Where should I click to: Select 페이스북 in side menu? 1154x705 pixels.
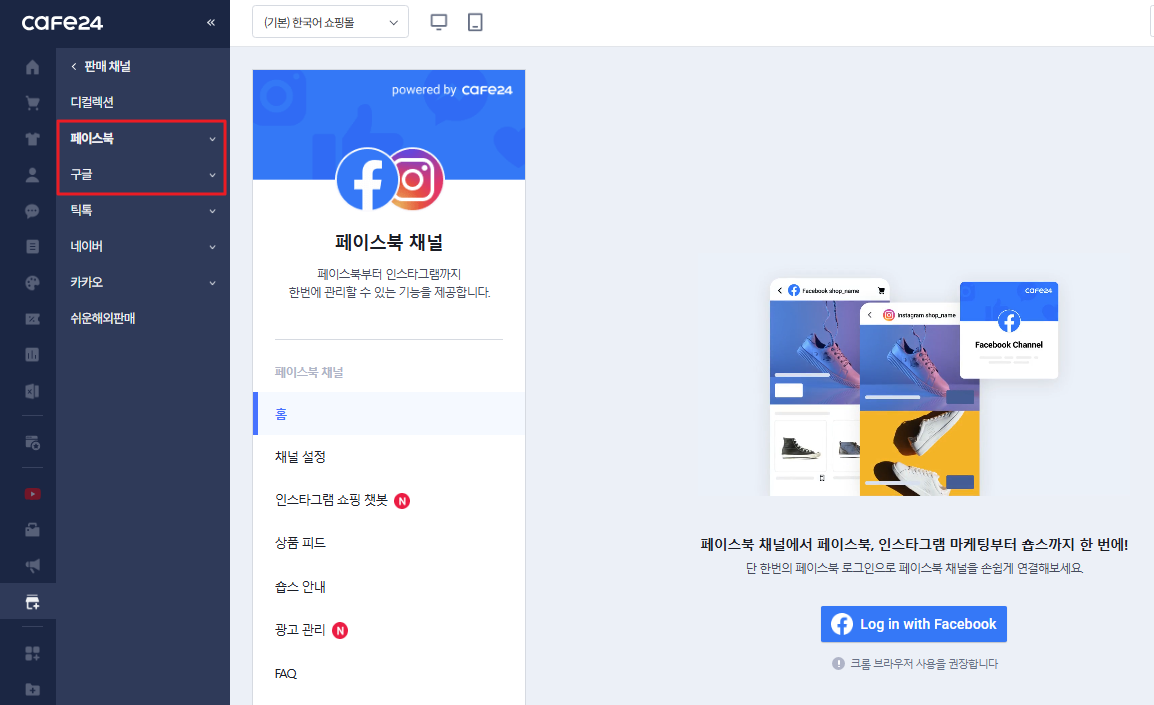click(x=92, y=138)
